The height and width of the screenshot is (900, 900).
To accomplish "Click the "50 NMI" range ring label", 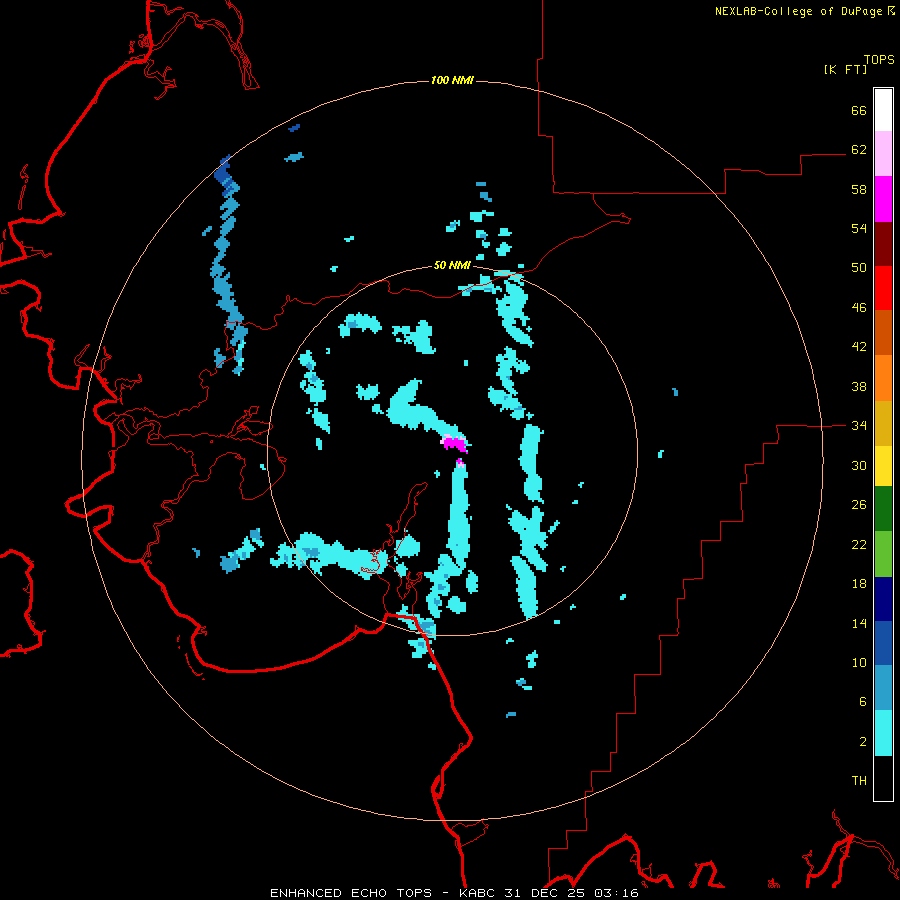I will pyautogui.click(x=452, y=265).
